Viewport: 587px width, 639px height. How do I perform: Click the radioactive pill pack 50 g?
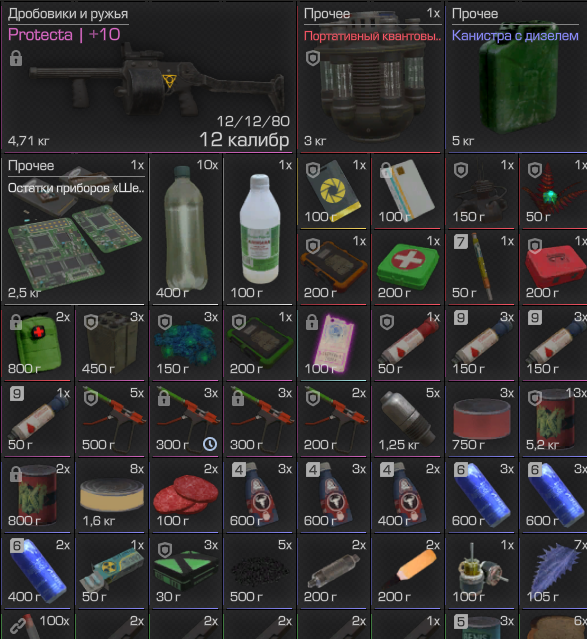pyautogui.click(x=112, y=571)
